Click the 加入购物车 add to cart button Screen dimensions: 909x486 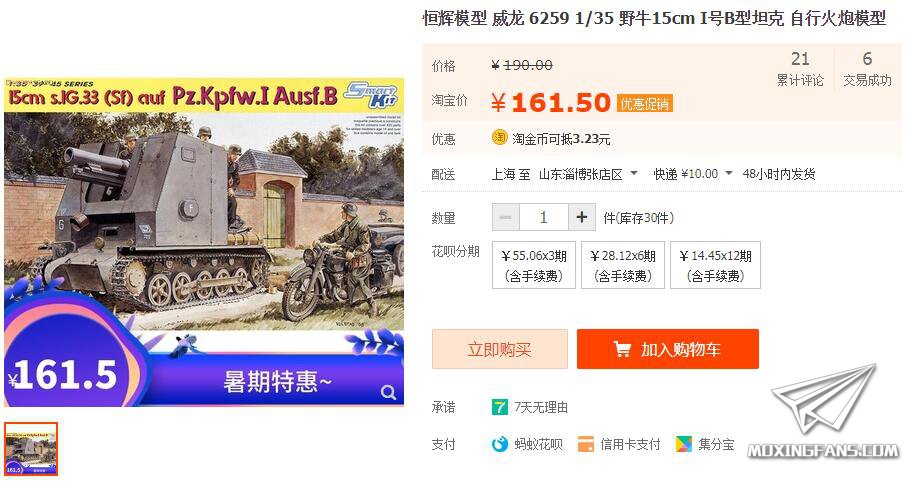[668, 349]
